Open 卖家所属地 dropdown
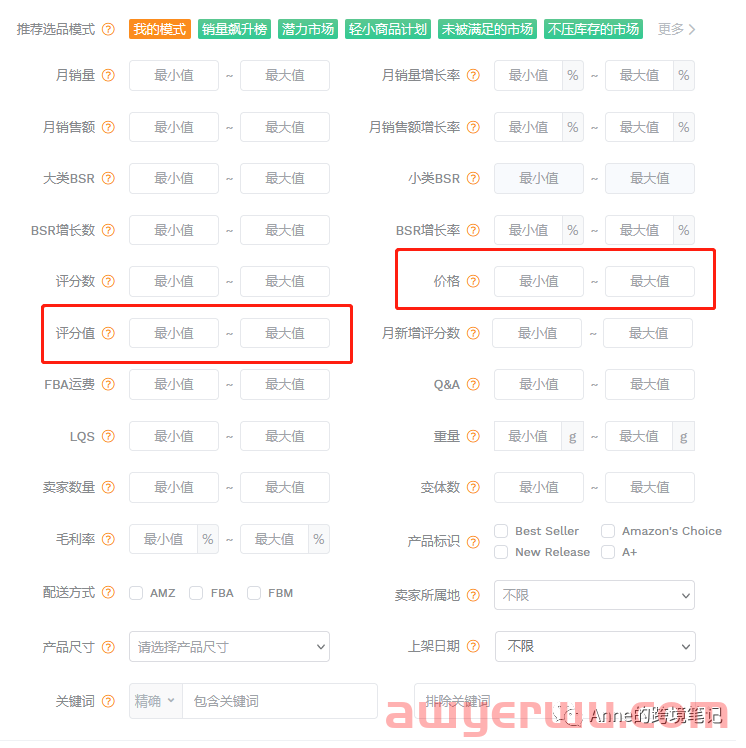Viewport: 746px width, 748px height. (x=594, y=595)
